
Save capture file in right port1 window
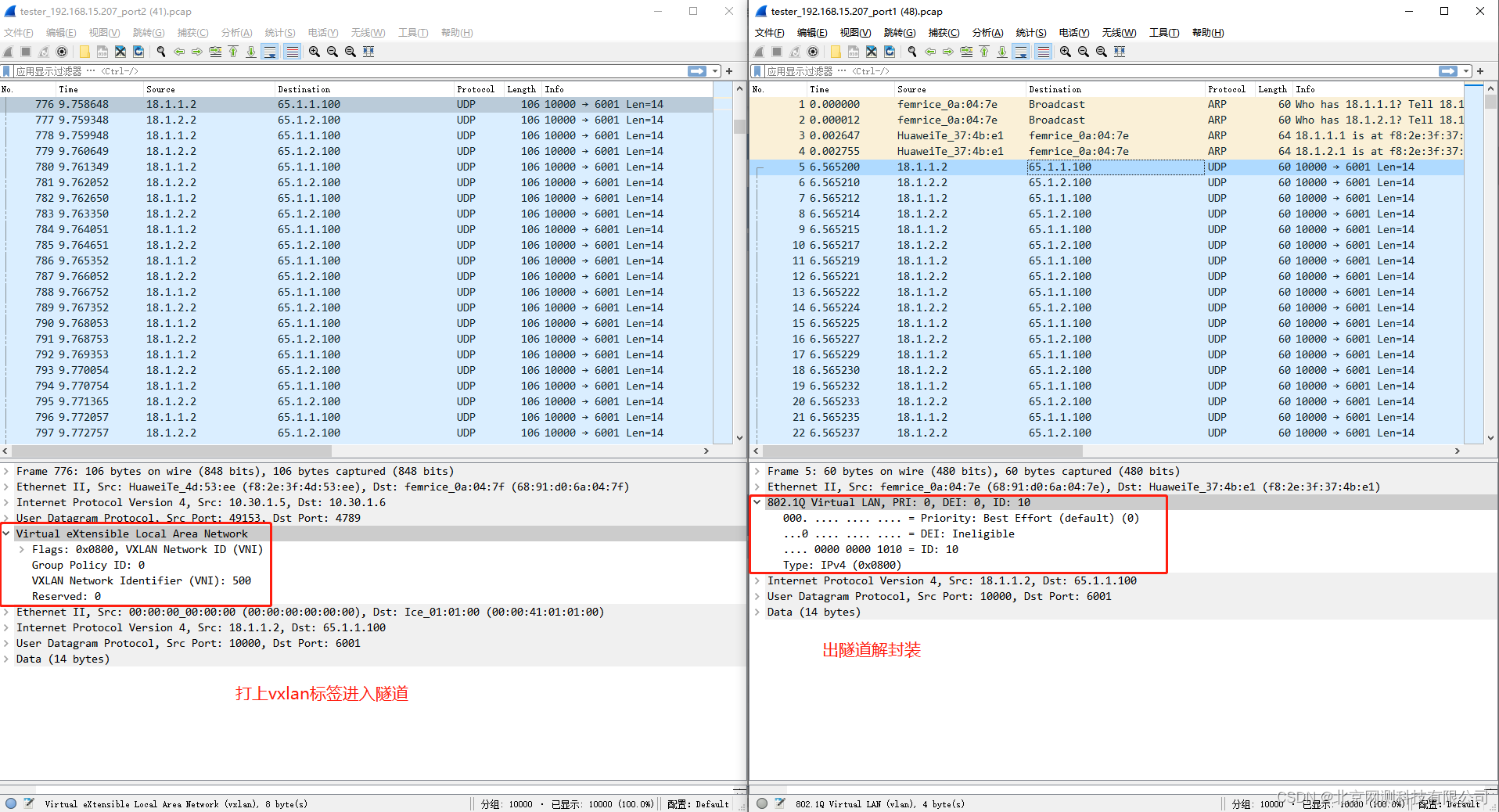[854, 52]
